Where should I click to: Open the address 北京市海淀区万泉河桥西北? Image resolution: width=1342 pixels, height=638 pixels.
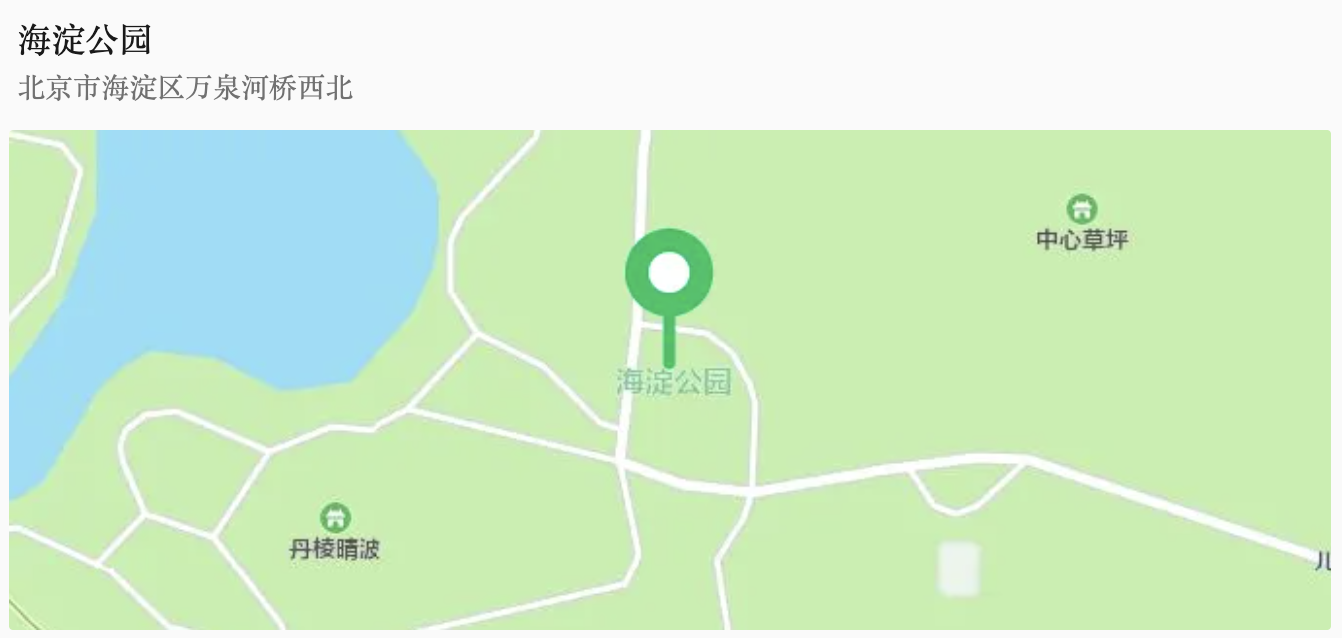186,88
